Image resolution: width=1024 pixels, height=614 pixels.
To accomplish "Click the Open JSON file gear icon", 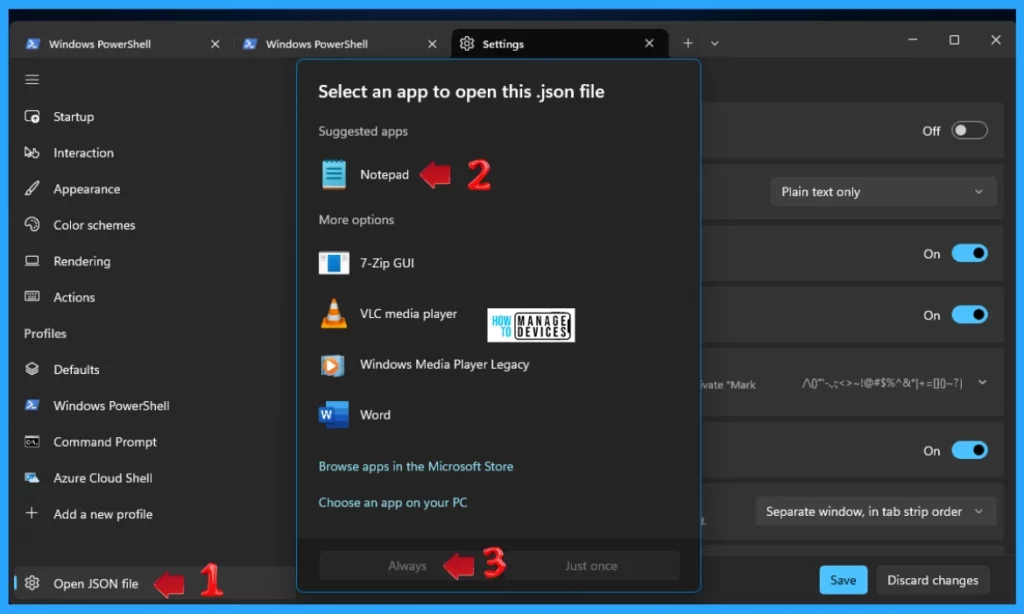I will [32, 583].
